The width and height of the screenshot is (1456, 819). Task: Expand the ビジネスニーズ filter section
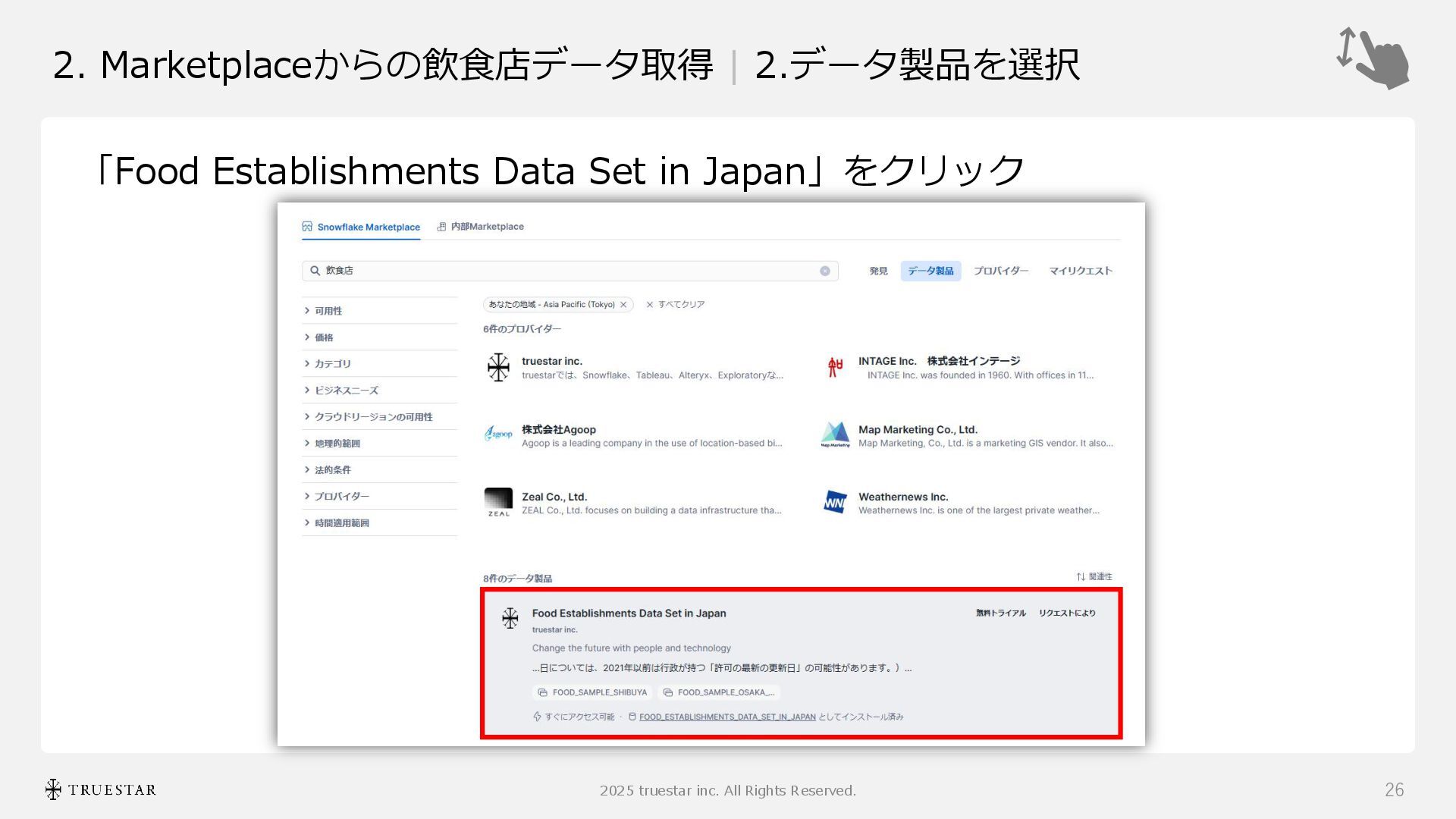346,391
